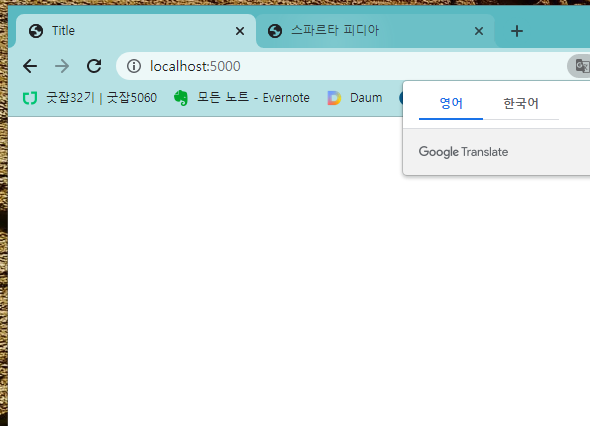Close the 스파르타 피디아 tab

click(479, 31)
